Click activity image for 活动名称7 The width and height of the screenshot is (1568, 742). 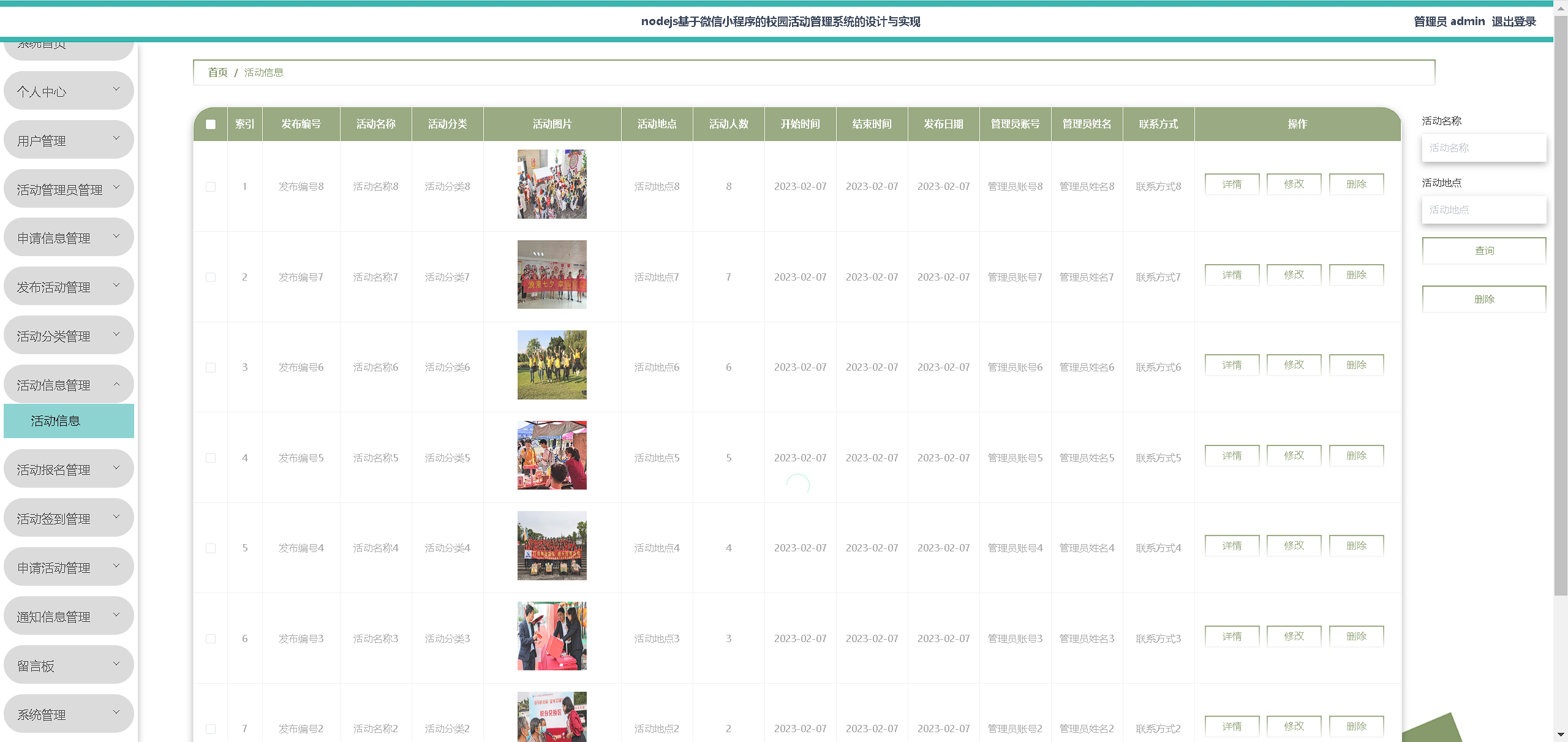click(x=551, y=274)
